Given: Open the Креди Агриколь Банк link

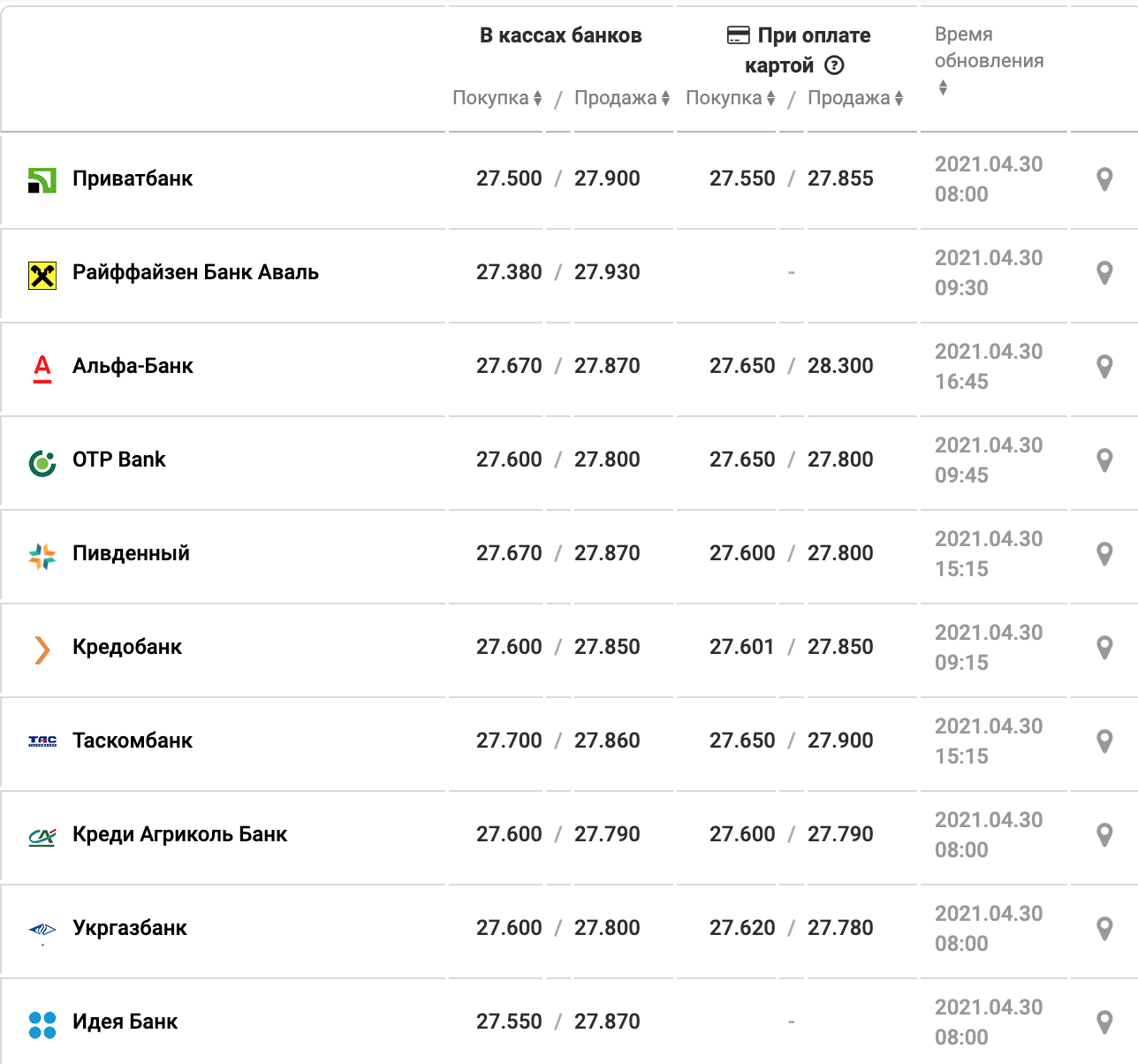Looking at the screenshot, I should (180, 834).
